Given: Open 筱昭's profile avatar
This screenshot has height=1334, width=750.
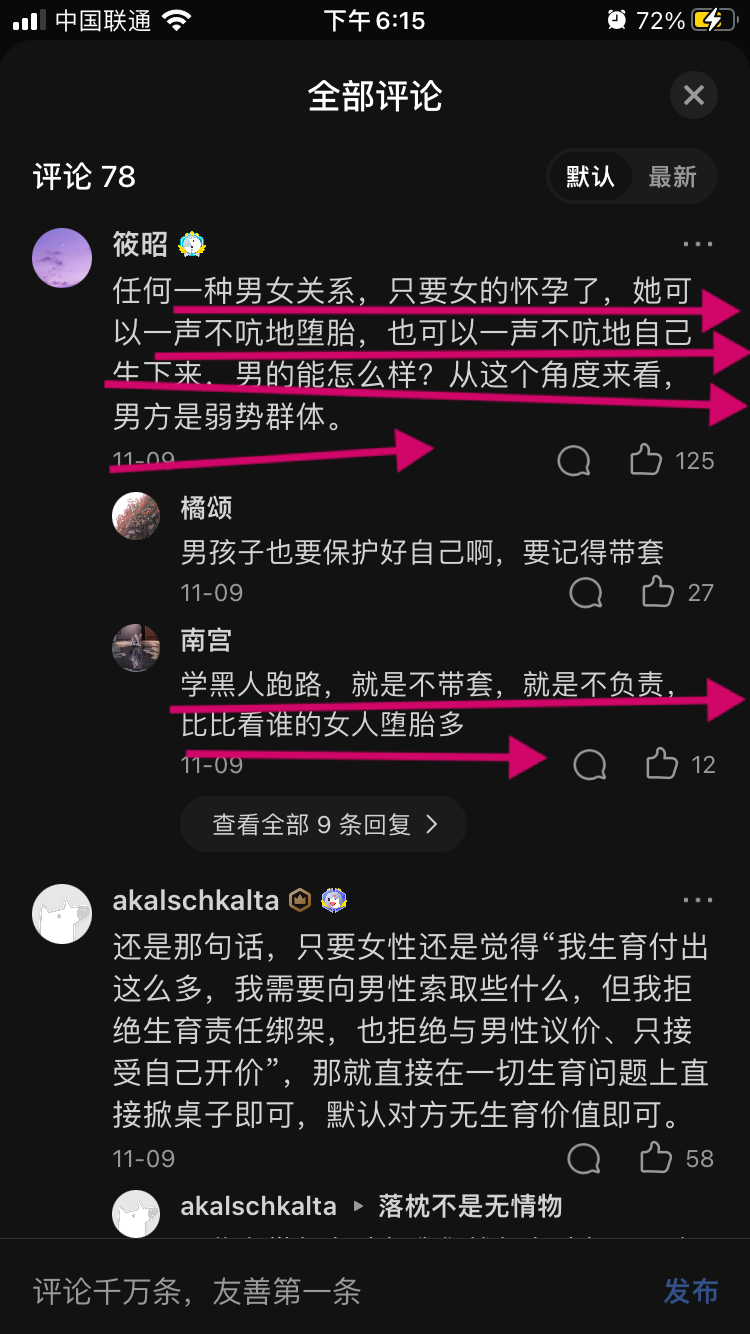Looking at the screenshot, I should click(x=62, y=258).
